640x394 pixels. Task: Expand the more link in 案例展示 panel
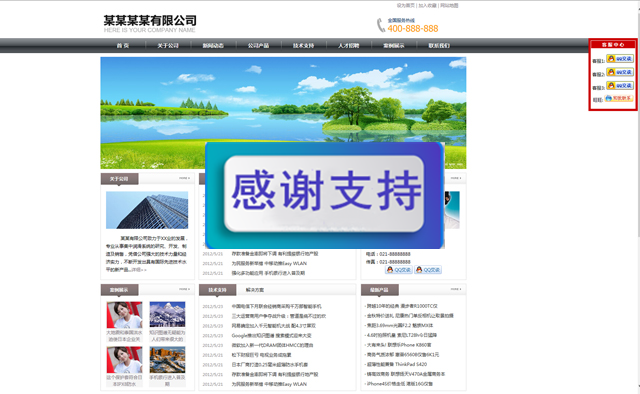click(184, 289)
